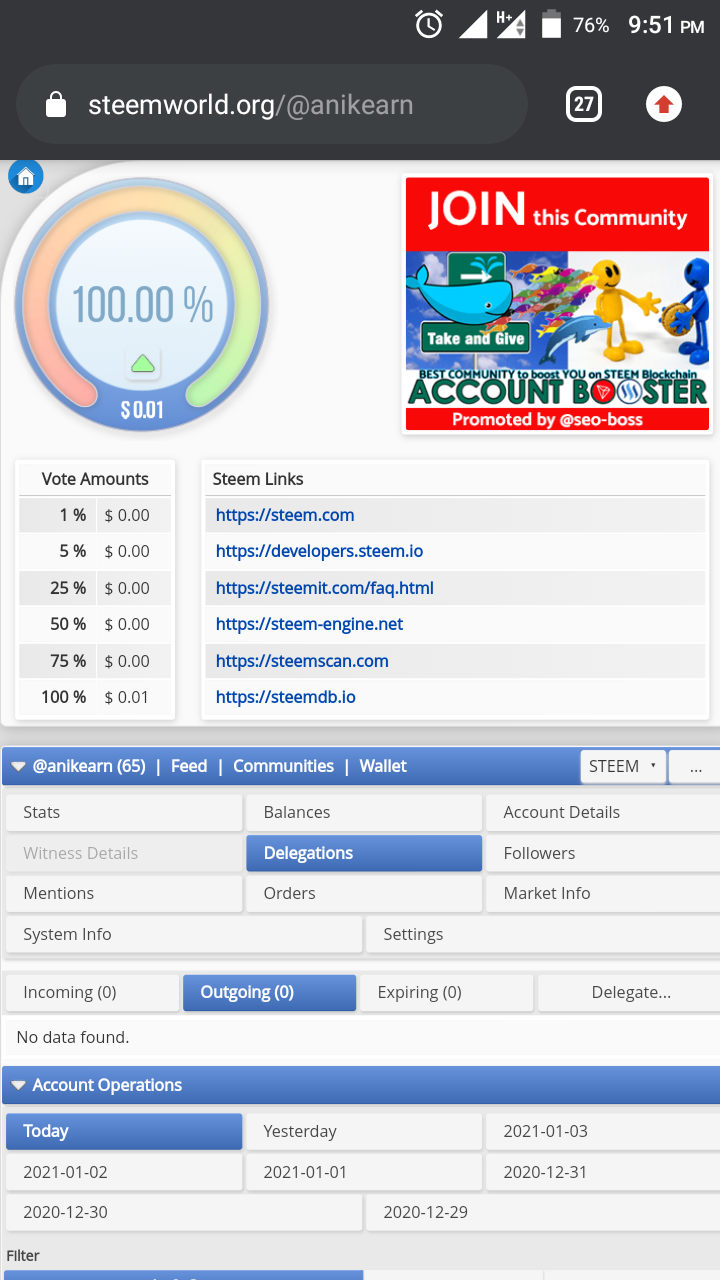Select date 2020-12-29
The image size is (720, 1280).
coord(543,1212)
